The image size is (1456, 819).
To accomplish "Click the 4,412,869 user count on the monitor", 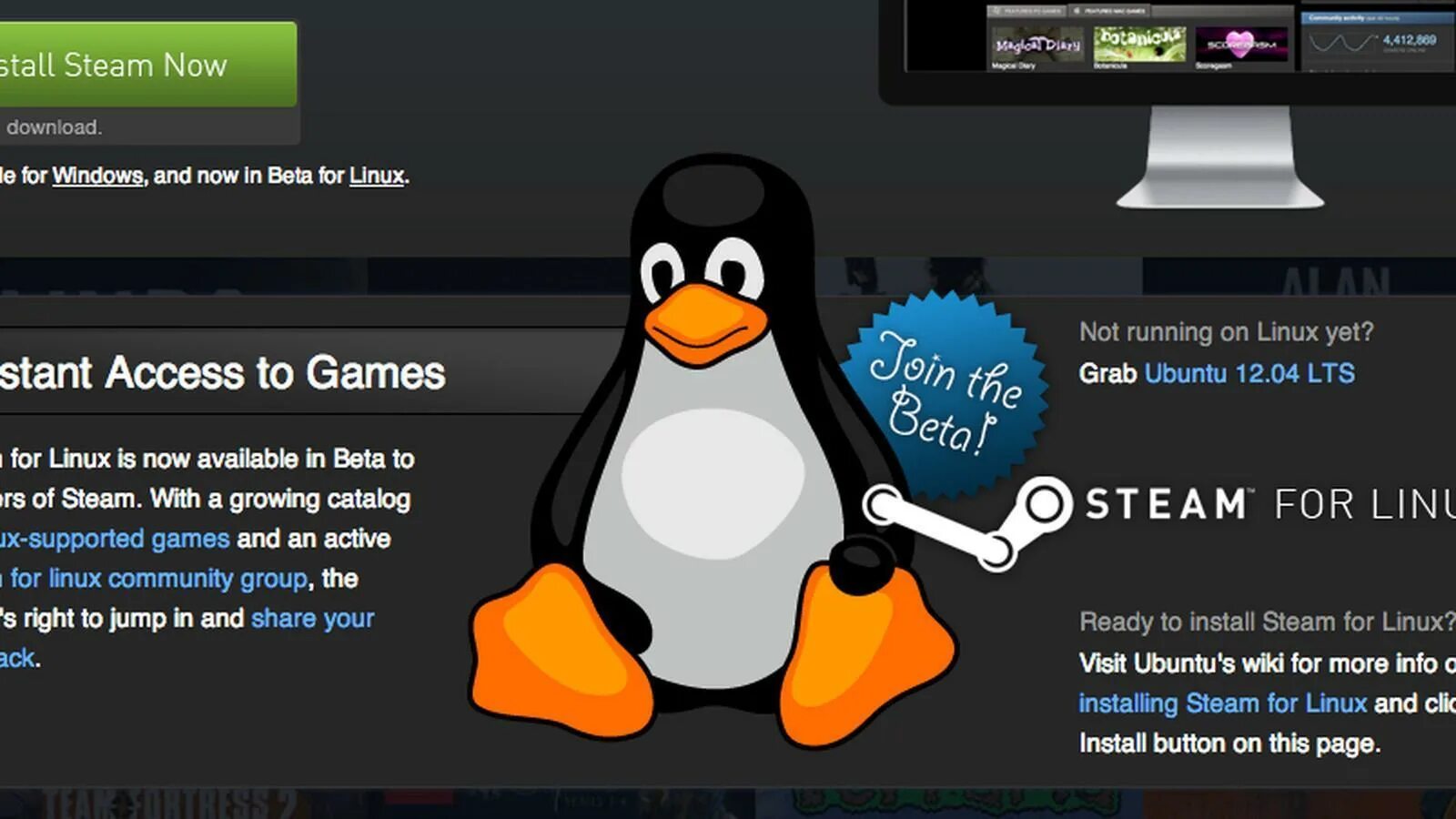I will [1410, 40].
